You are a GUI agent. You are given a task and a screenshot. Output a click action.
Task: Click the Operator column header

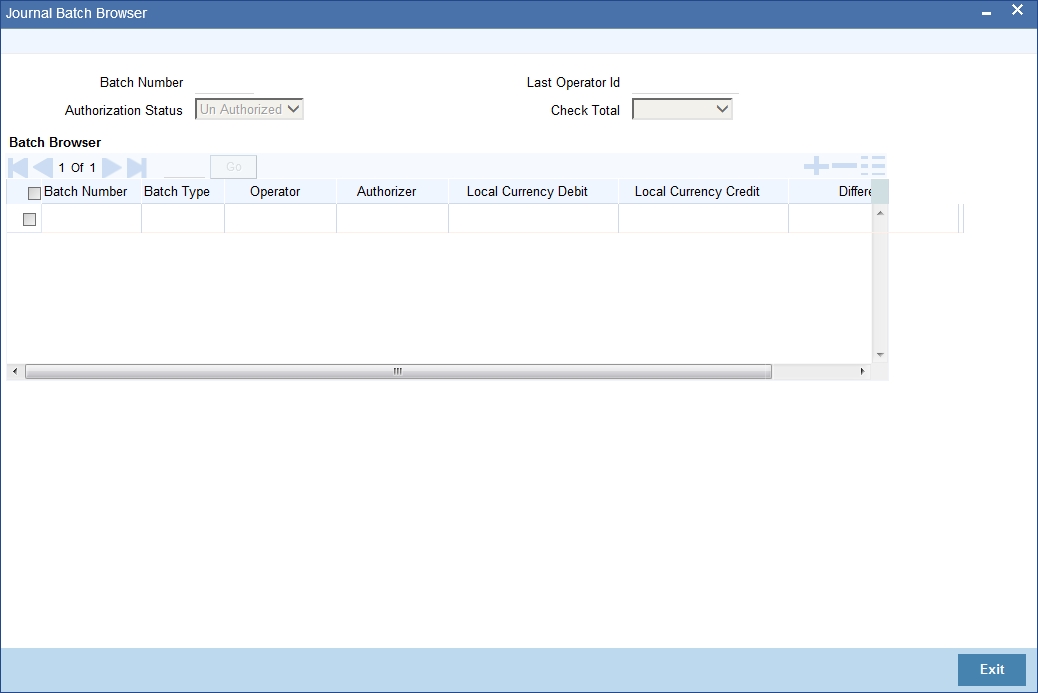tap(275, 191)
